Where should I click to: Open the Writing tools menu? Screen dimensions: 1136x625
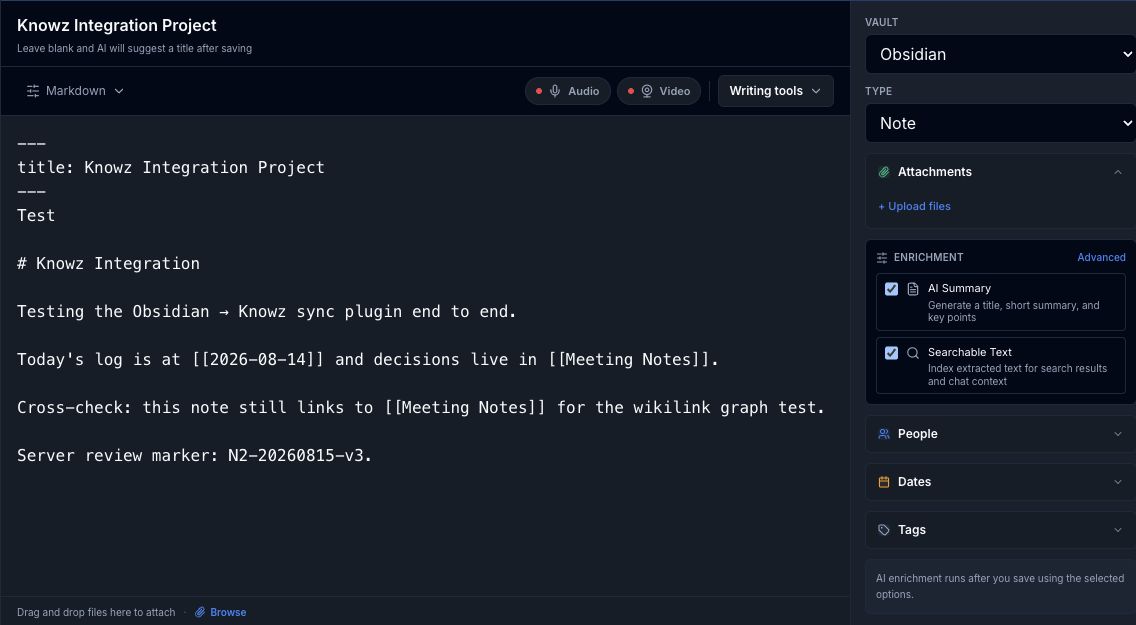[775, 91]
